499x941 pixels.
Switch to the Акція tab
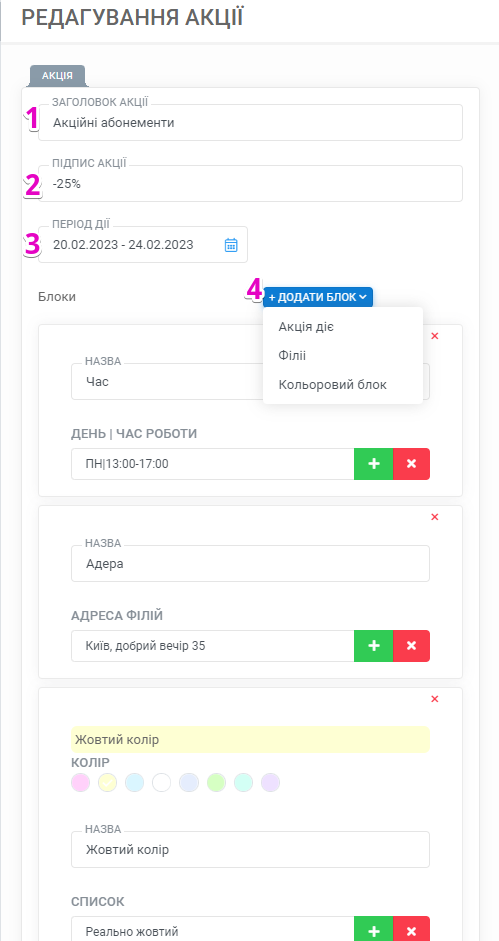point(57,76)
